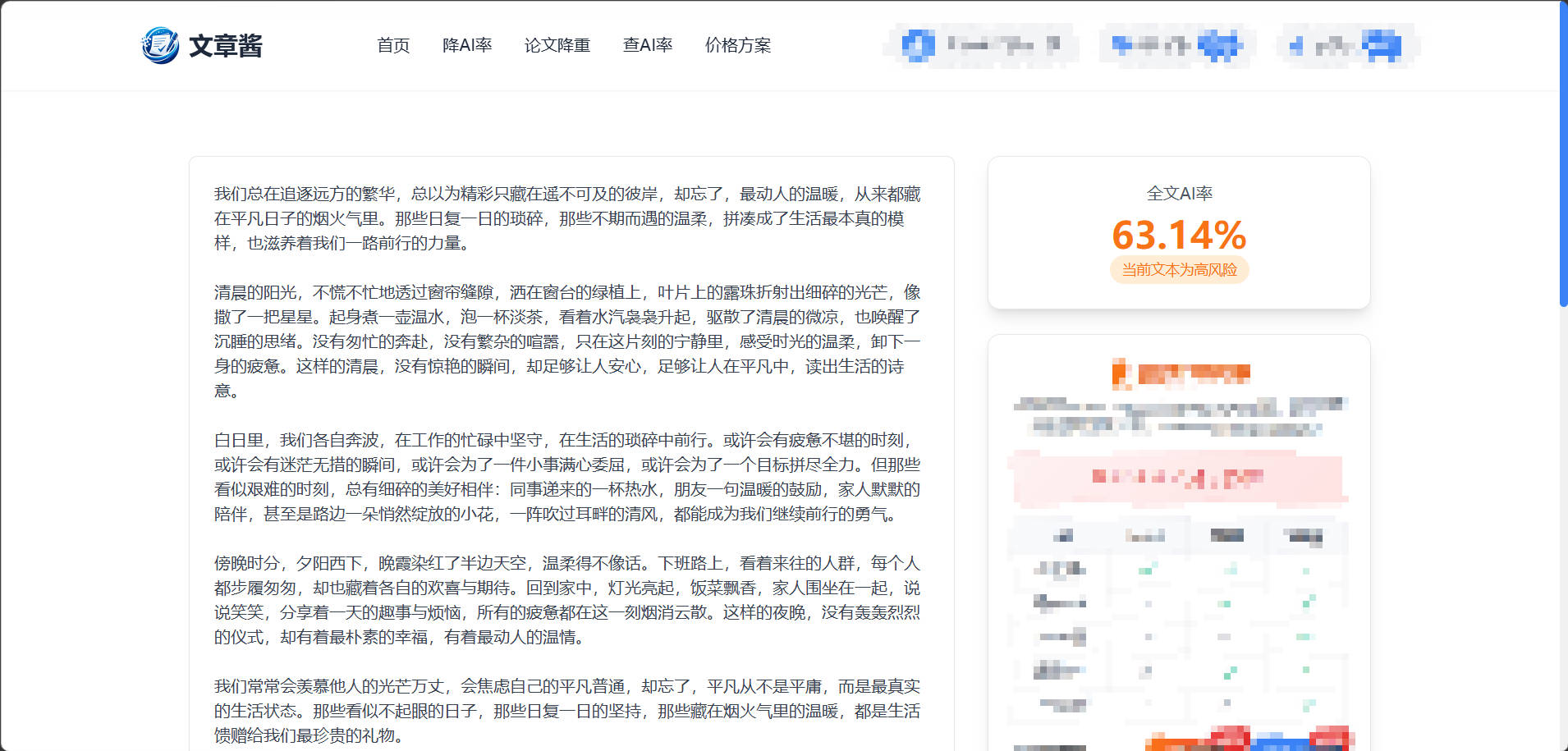Go to the 降AI率 page
The width and height of the screenshot is (1568, 751).
pos(467,45)
